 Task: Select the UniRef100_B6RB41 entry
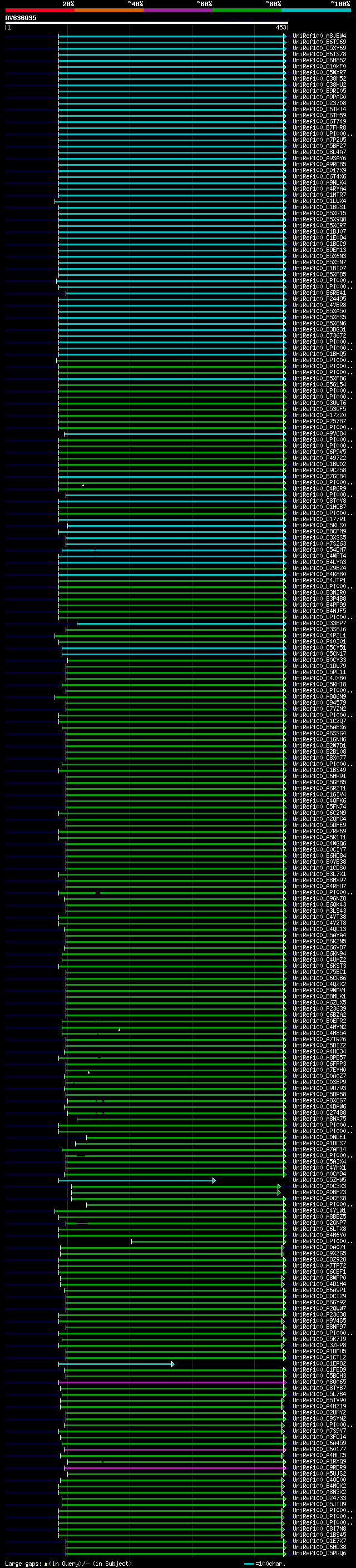(319, 293)
